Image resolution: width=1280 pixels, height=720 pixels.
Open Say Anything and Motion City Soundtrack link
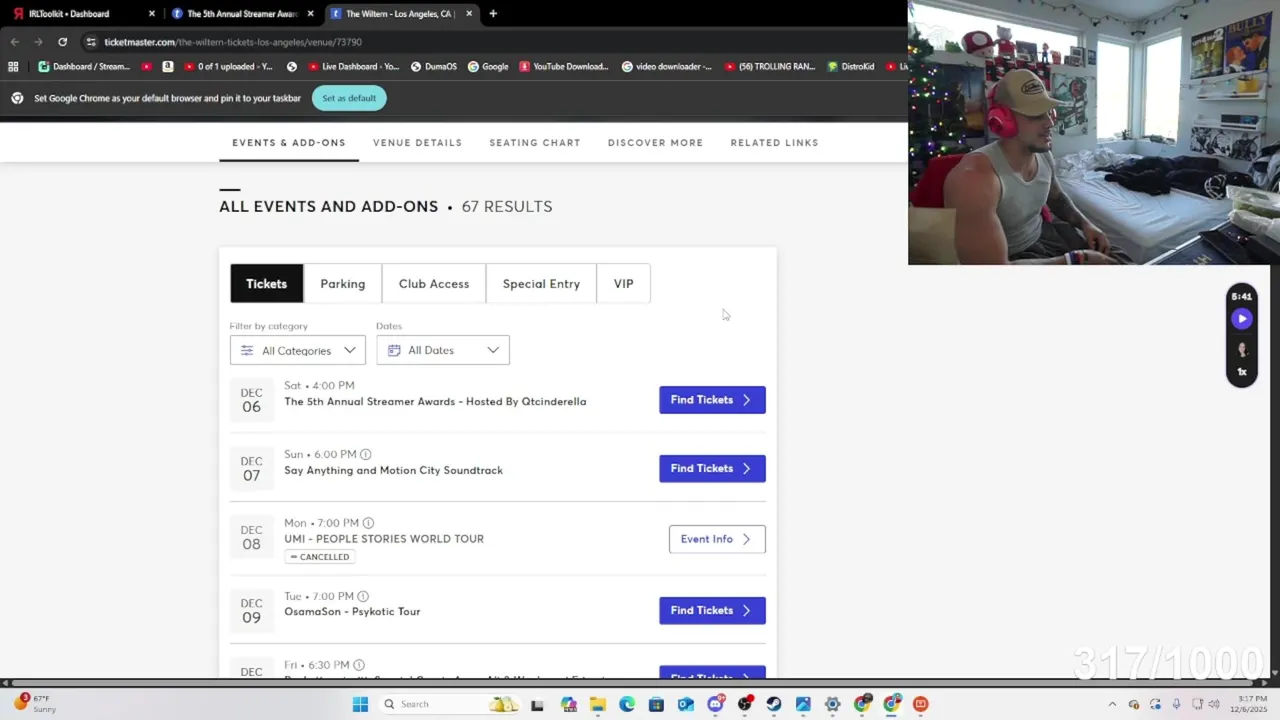click(x=393, y=471)
